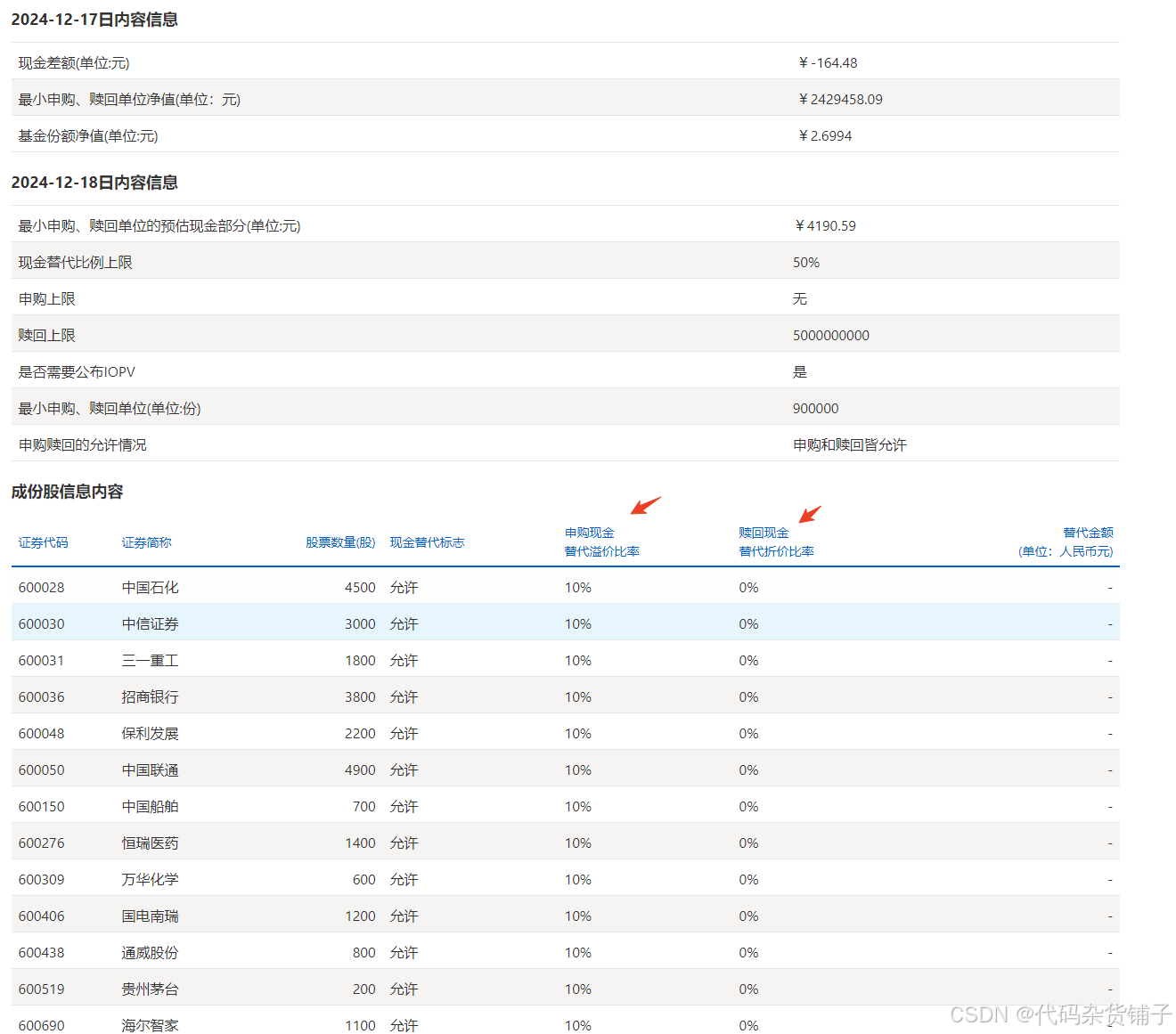Click the 股票数量(股) column header
The width and height of the screenshot is (1176, 1034).
(340, 542)
